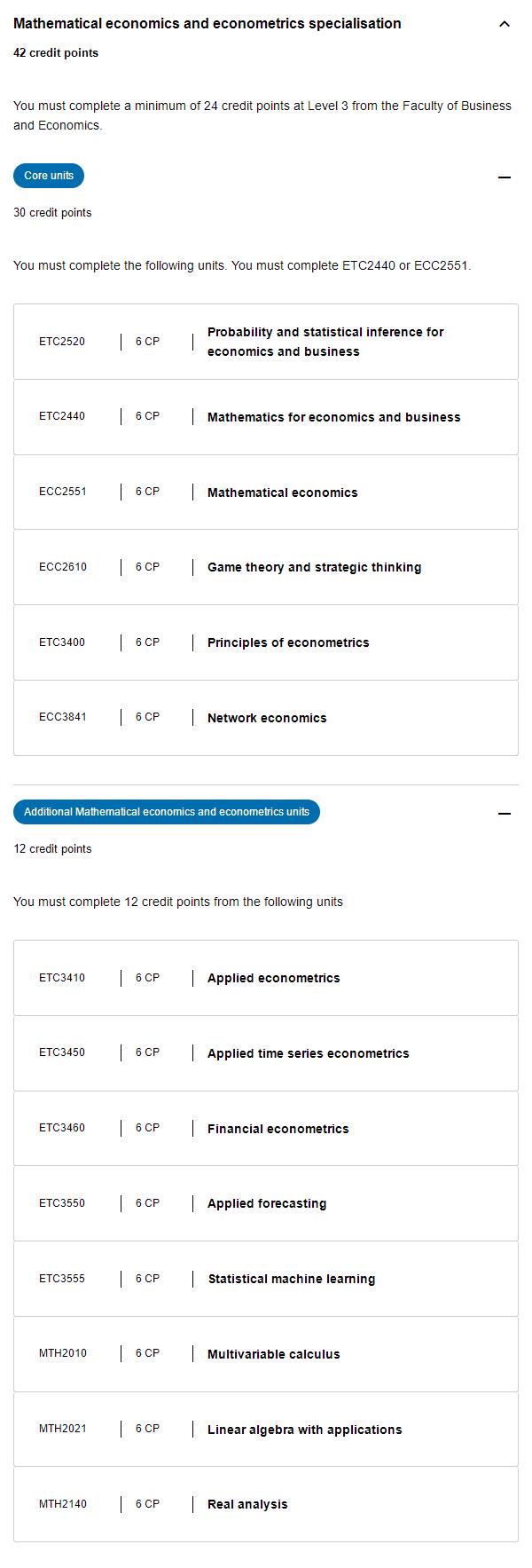Viewport: 532px width, 1568px height.
Task: Open ETC2520 Probability and statistical inference unit
Action: (x=266, y=342)
